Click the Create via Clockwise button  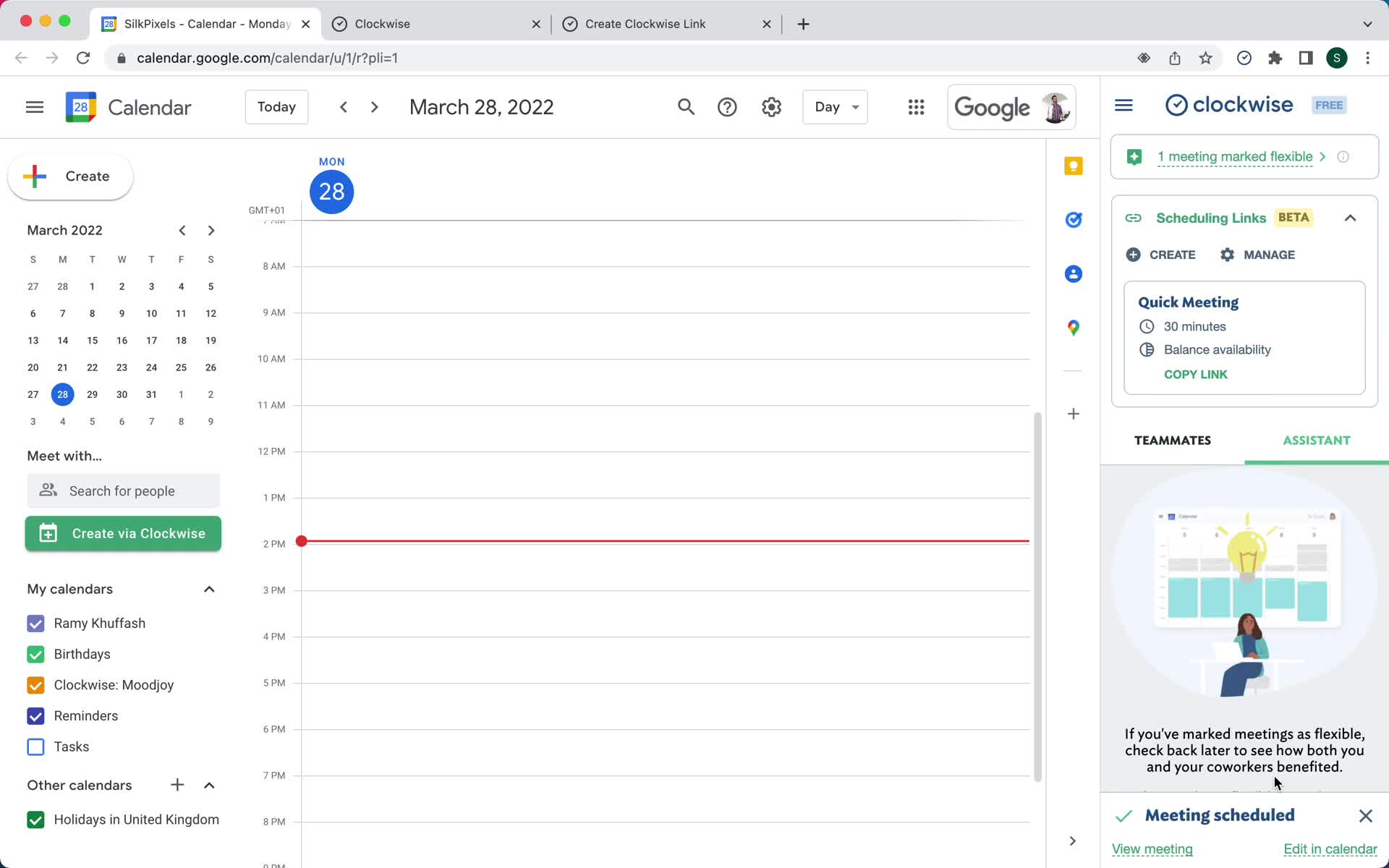pyautogui.click(x=124, y=533)
